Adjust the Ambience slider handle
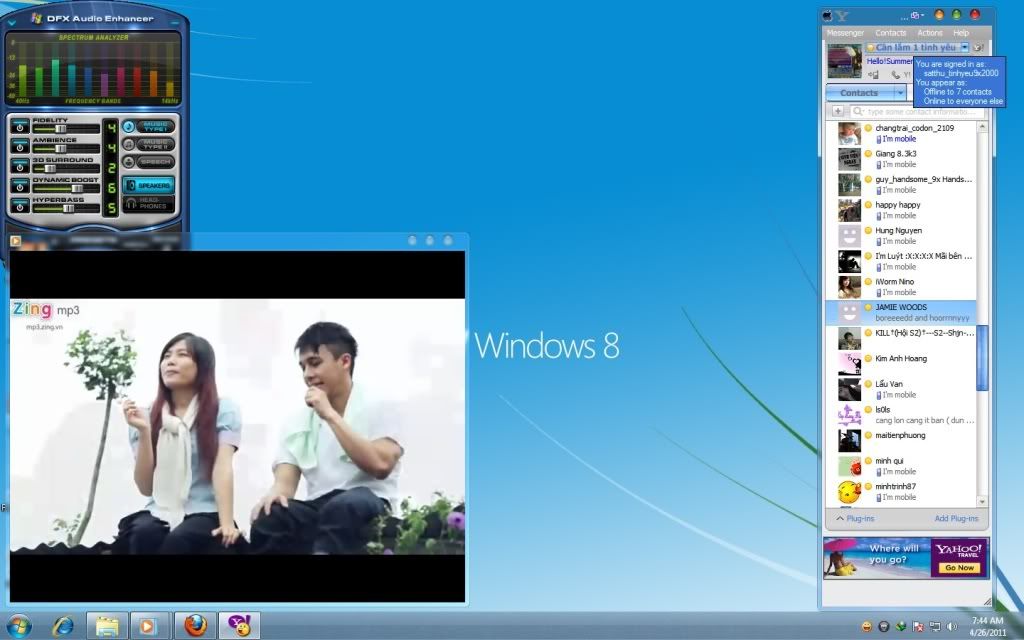Screen dimensions: 1024x640 tap(61, 148)
